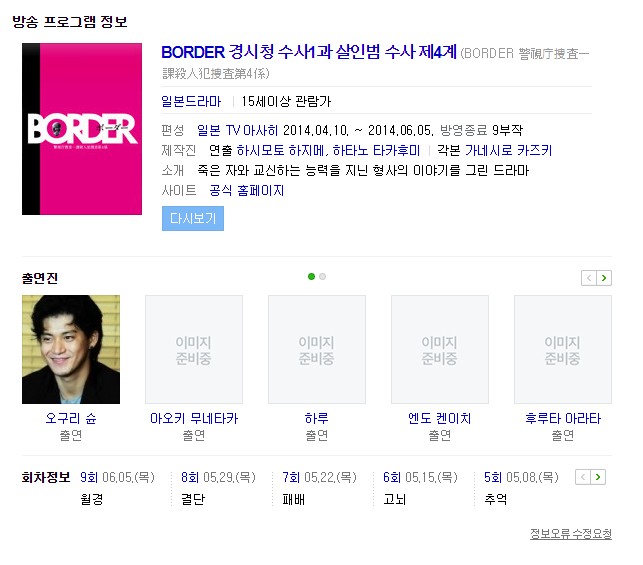
Task: Select episode 9회 link
Action: coord(88,478)
